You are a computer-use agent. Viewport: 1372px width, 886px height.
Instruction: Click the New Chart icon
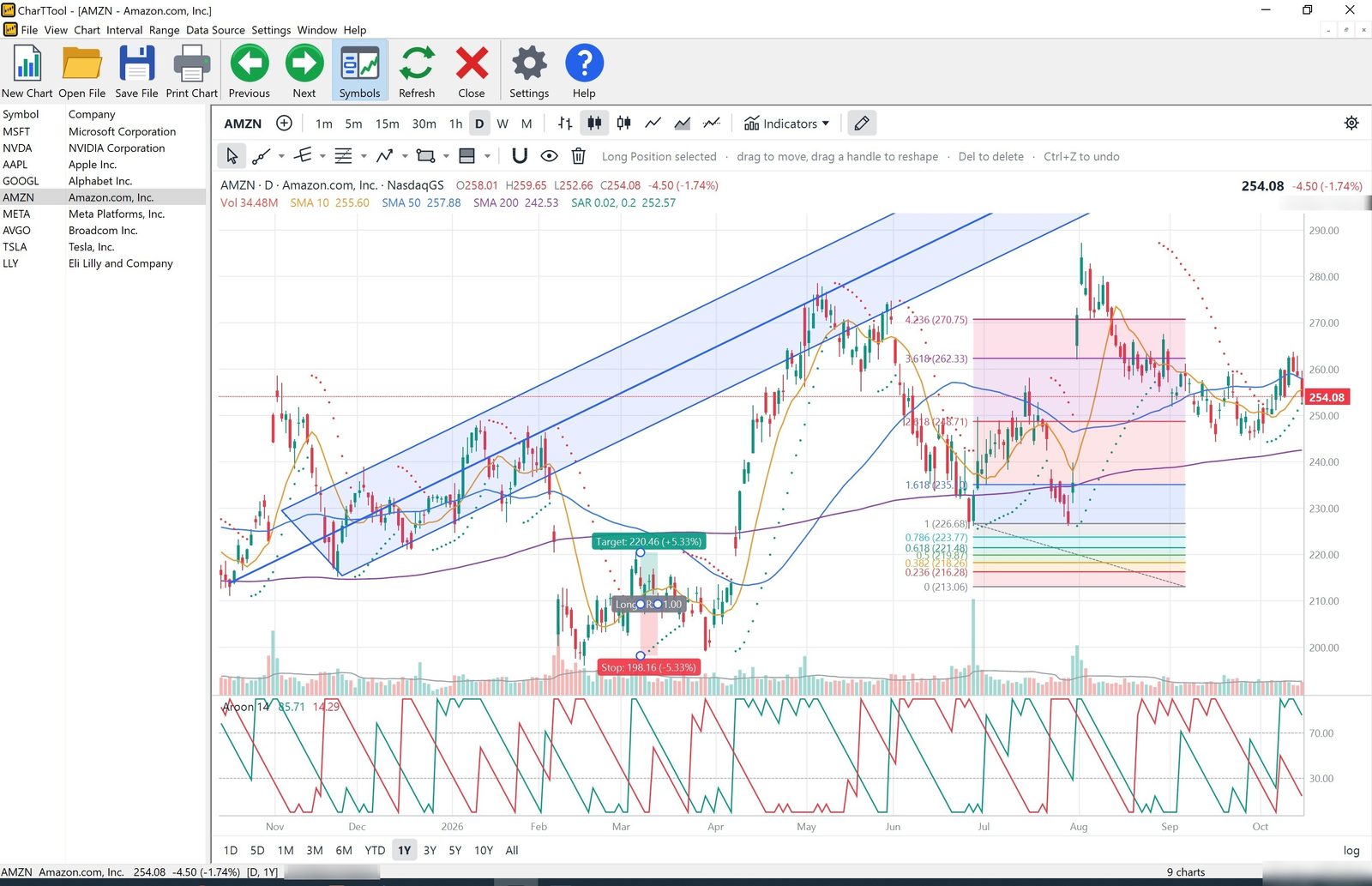(27, 64)
